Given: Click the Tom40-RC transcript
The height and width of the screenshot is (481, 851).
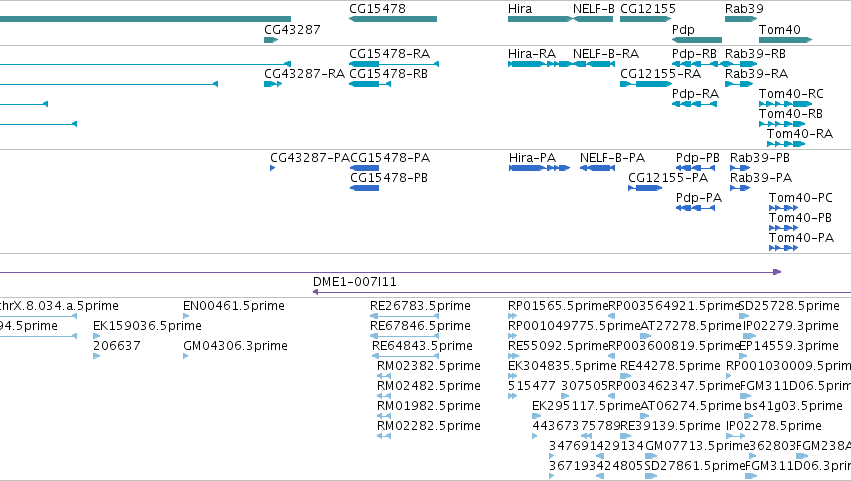Looking at the screenshot, I should pos(785,104).
